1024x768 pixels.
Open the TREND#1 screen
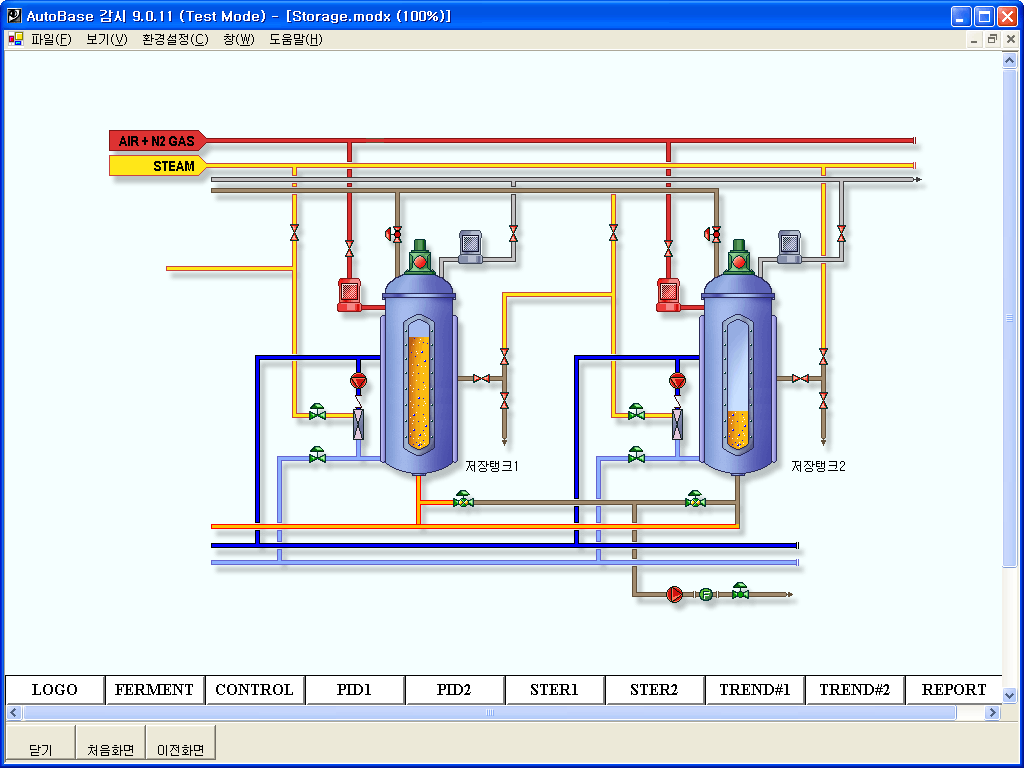(755, 690)
